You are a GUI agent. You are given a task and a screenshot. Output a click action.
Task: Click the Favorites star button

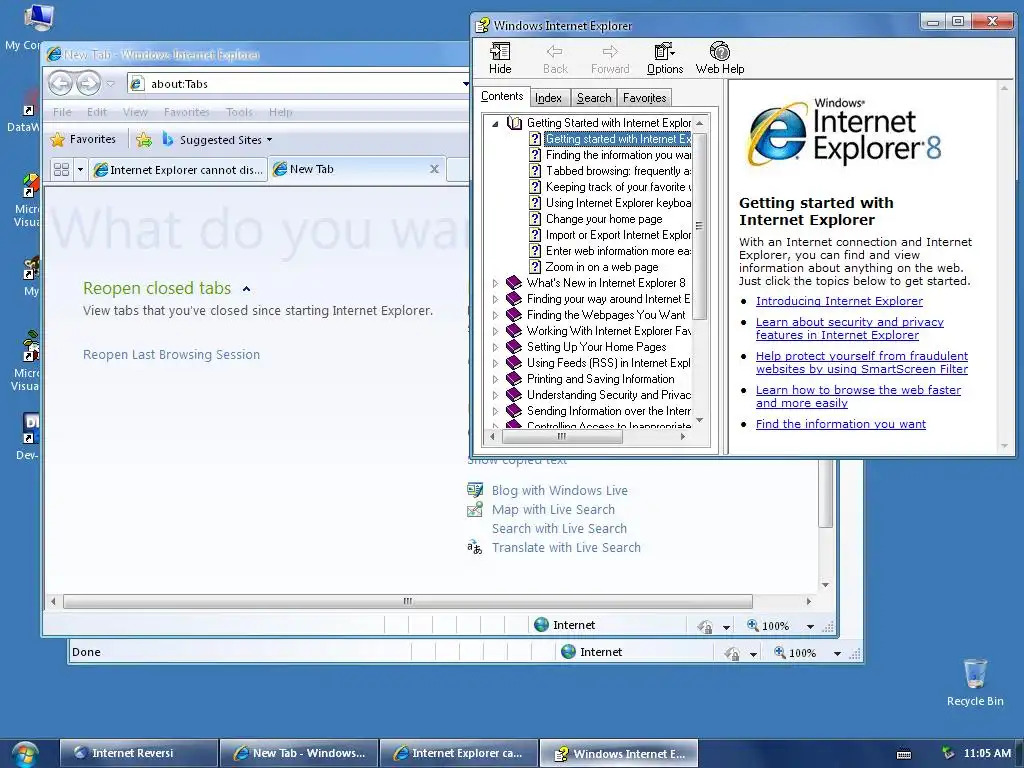(83, 139)
